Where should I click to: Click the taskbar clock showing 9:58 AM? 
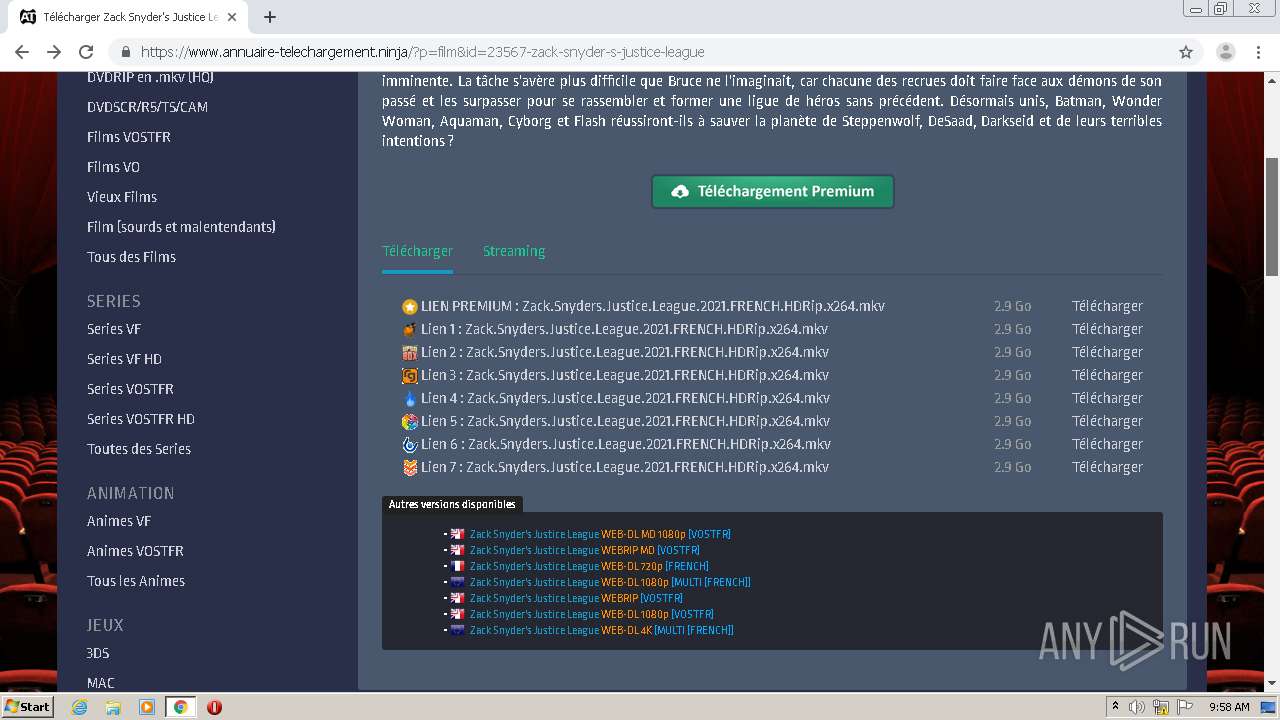[x=1229, y=707]
